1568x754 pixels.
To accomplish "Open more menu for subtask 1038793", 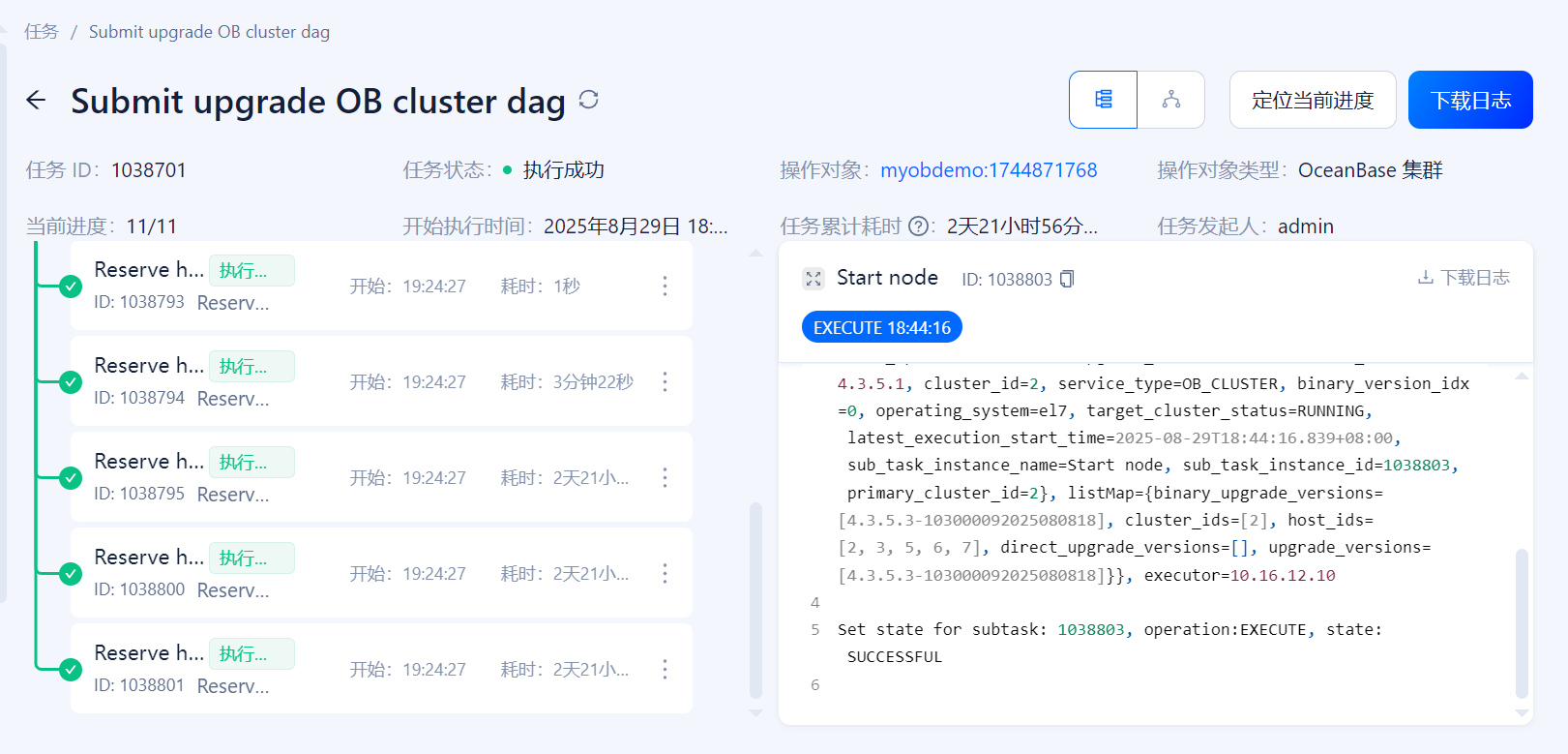I will click(665, 286).
